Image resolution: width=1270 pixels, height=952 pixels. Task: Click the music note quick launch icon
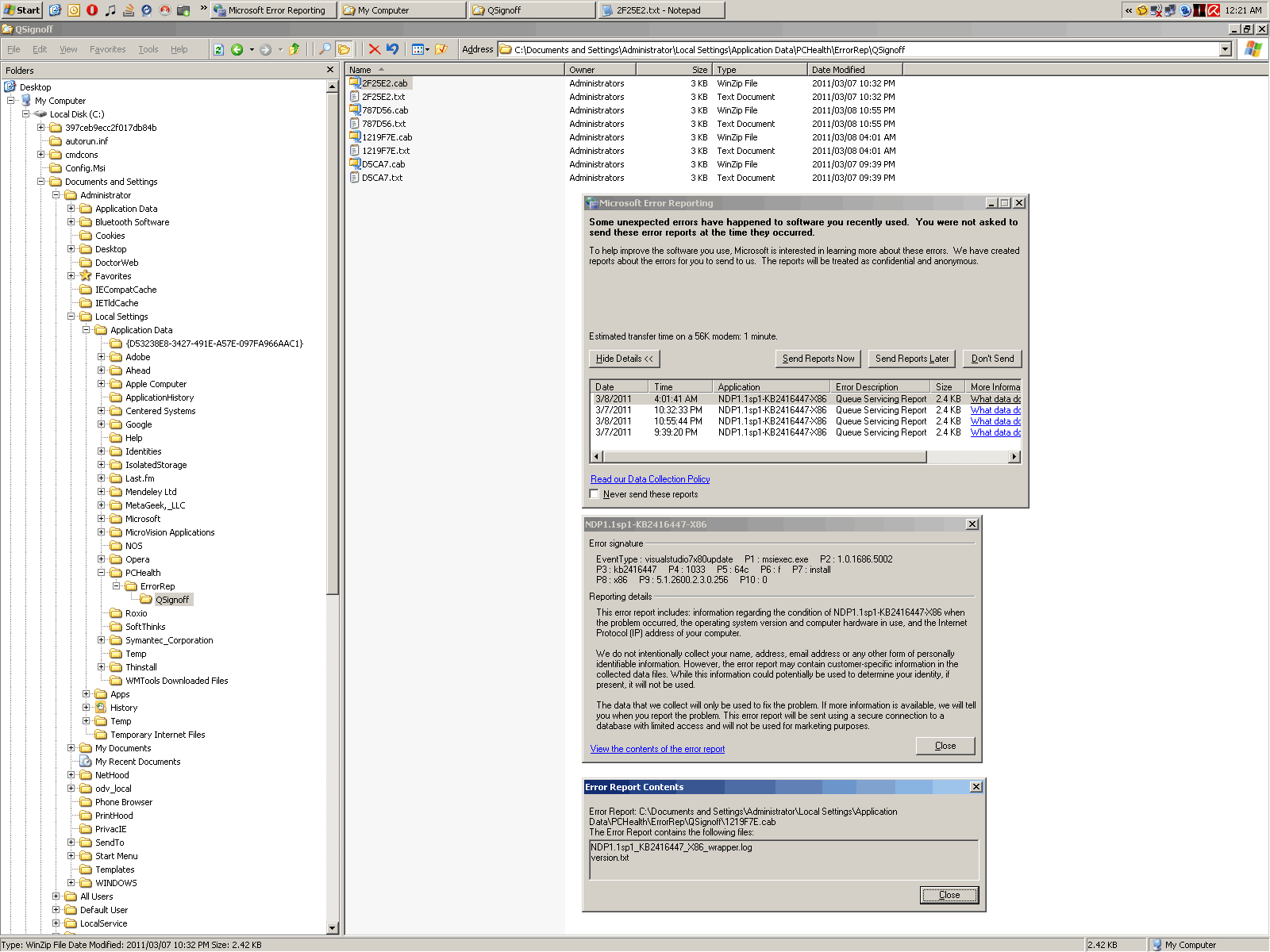tap(110, 10)
